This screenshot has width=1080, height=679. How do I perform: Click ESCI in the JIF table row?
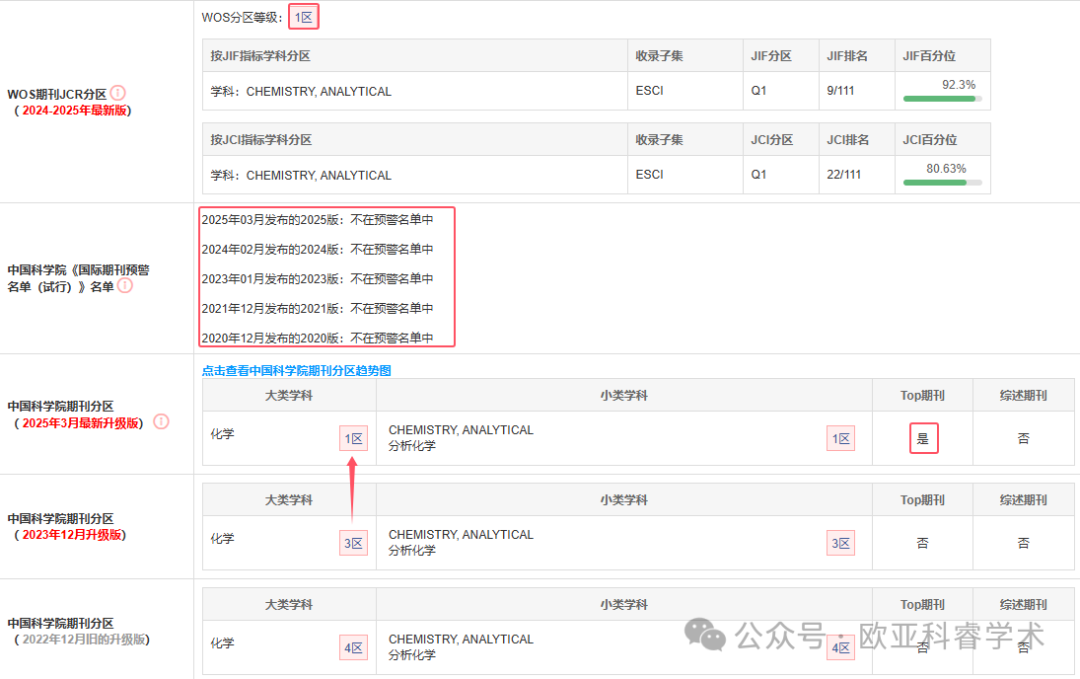650,91
